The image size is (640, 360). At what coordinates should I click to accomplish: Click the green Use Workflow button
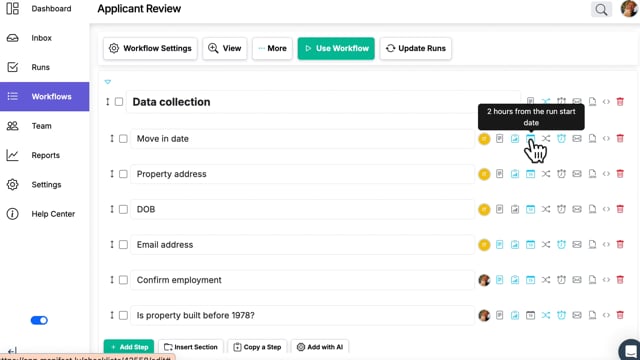coord(336,48)
